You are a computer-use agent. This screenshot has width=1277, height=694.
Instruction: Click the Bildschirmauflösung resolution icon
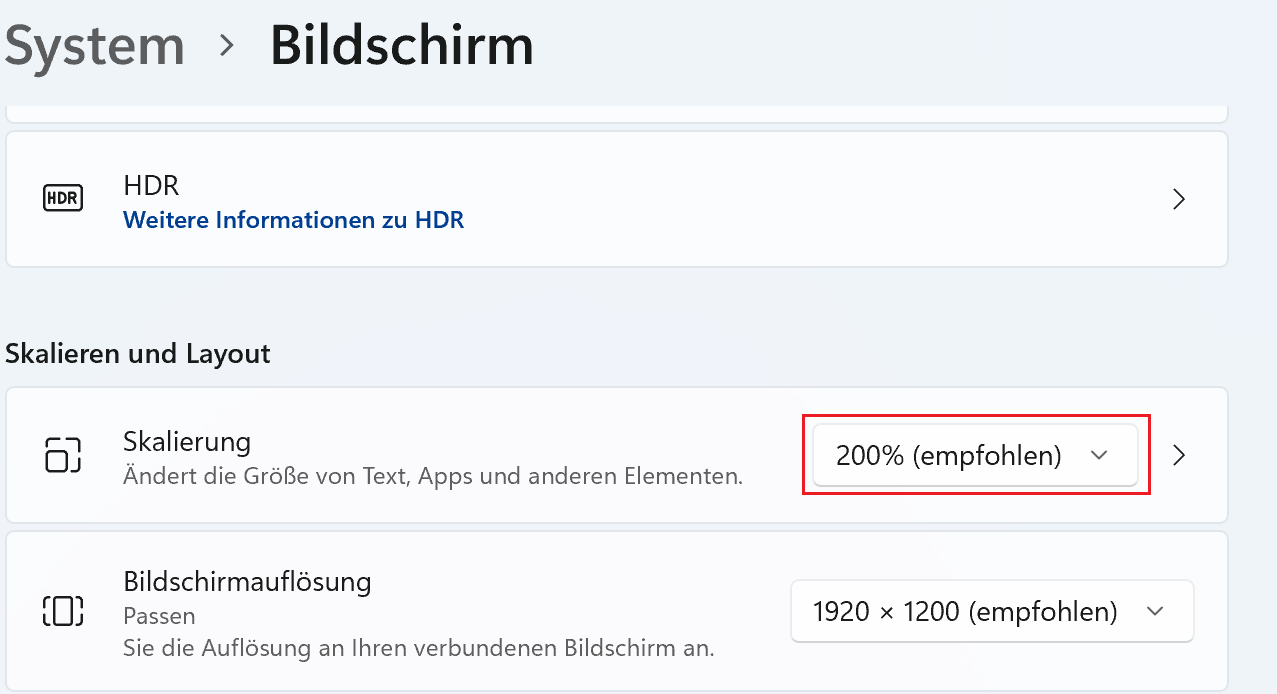click(63, 610)
